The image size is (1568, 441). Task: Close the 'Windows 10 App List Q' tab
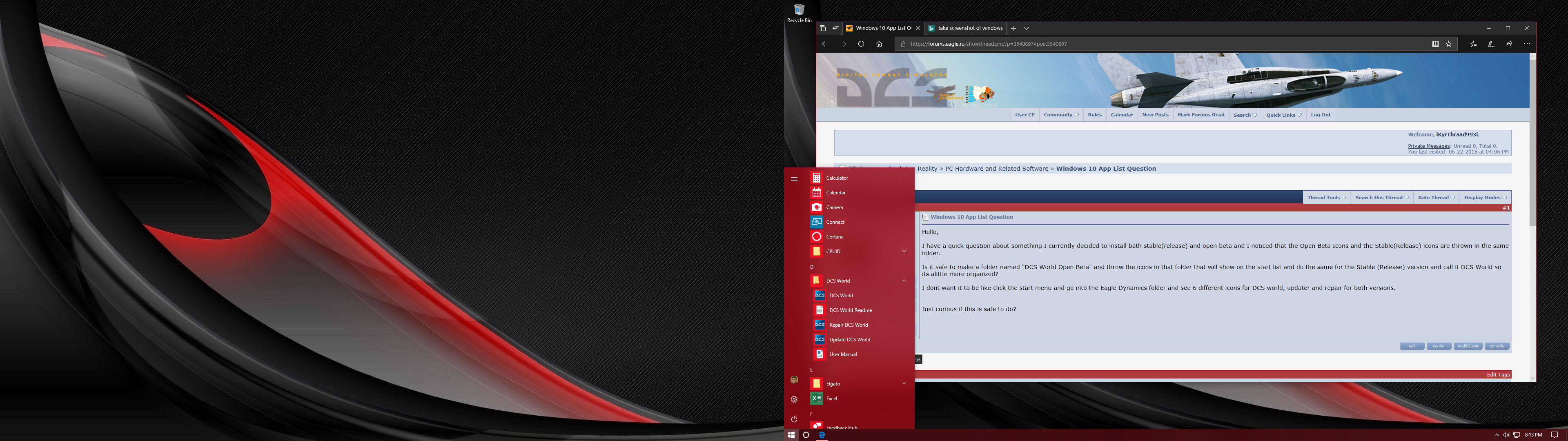(x=918, y=28)
